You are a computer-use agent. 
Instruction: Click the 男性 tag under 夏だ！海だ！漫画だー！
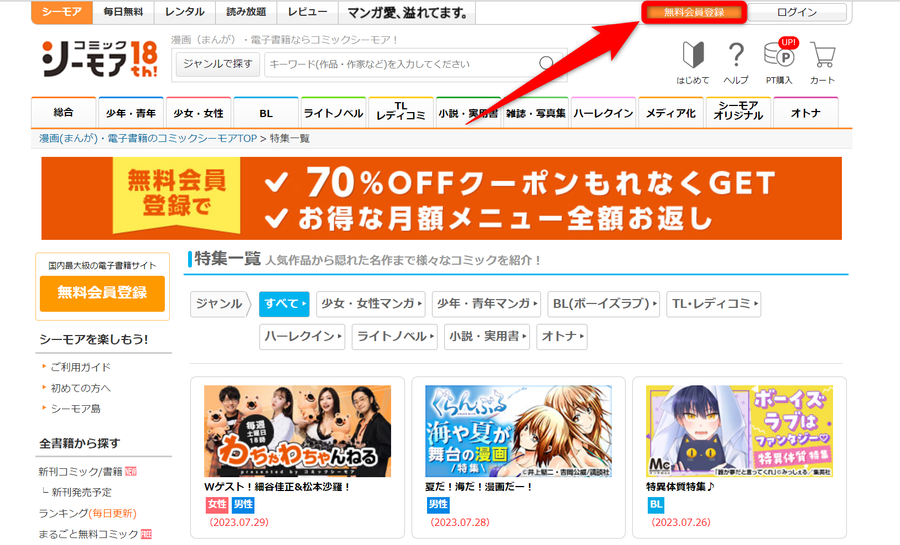click(x=437, y=504)
